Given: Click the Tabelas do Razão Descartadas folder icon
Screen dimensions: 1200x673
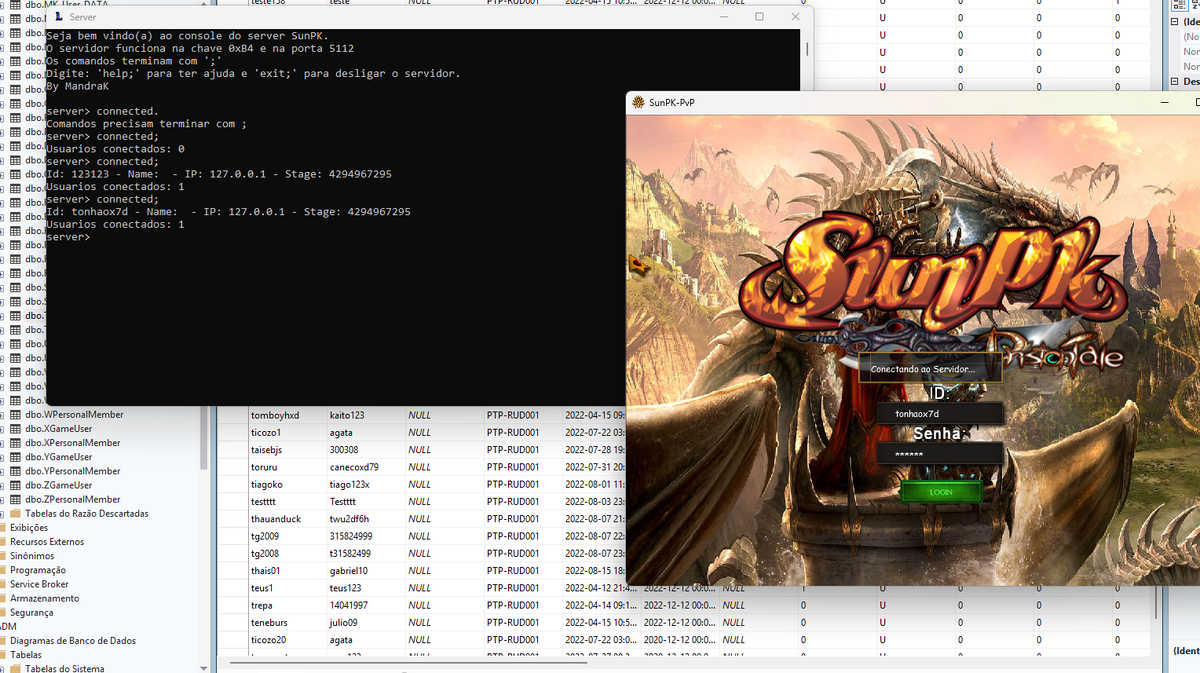Looking at the screenshot, I should click(15, 514).
